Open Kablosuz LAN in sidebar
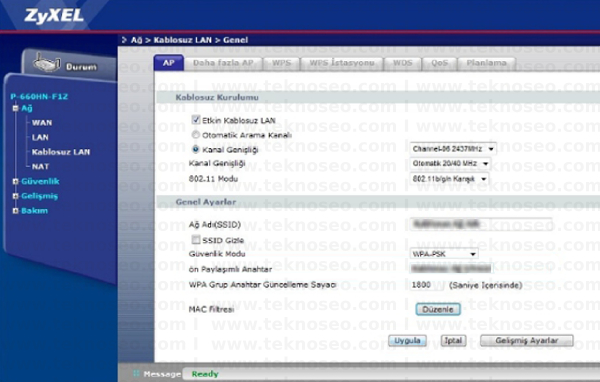The width and height of the screenshot is (600, 382). click(61, 152)
